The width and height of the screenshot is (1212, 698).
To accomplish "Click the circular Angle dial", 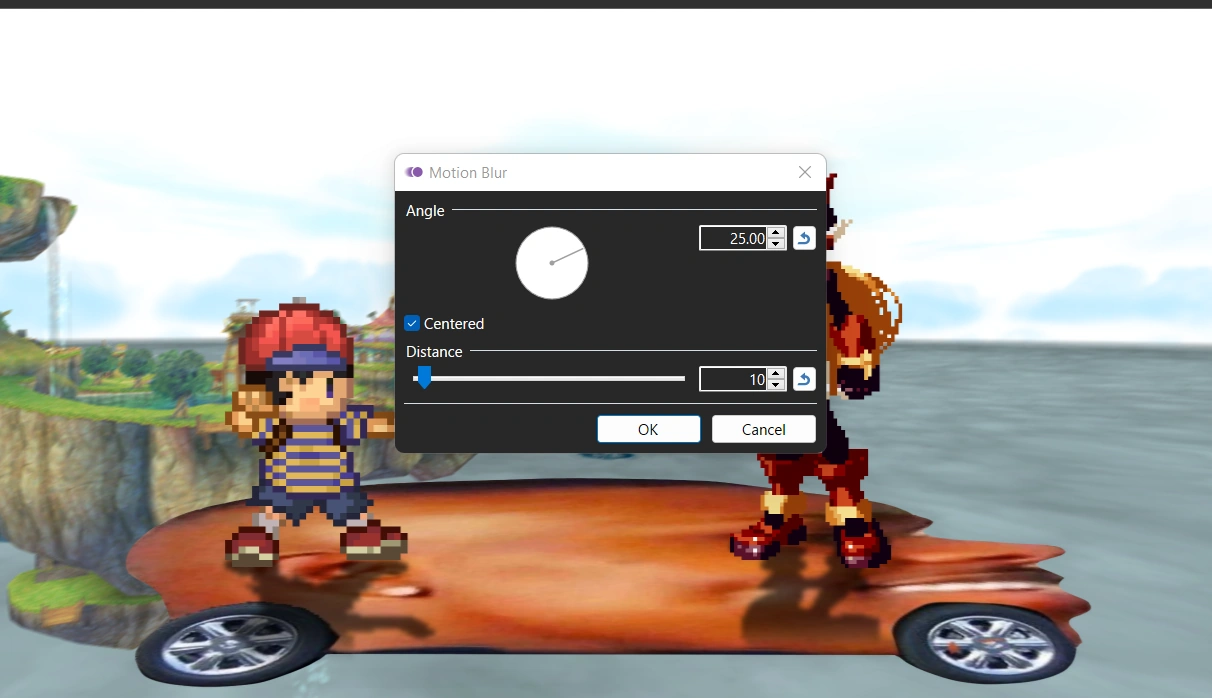I will [x=552, y=263].
